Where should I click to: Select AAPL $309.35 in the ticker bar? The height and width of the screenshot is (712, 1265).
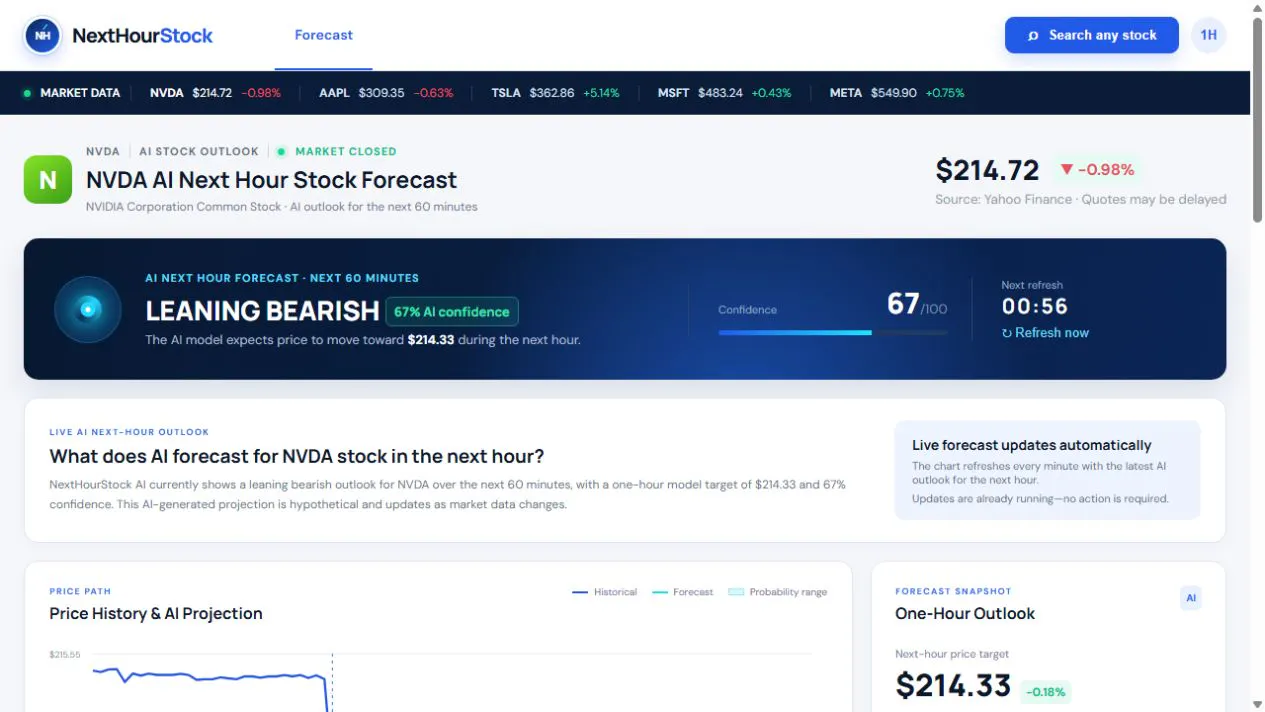tap(386, 93)
